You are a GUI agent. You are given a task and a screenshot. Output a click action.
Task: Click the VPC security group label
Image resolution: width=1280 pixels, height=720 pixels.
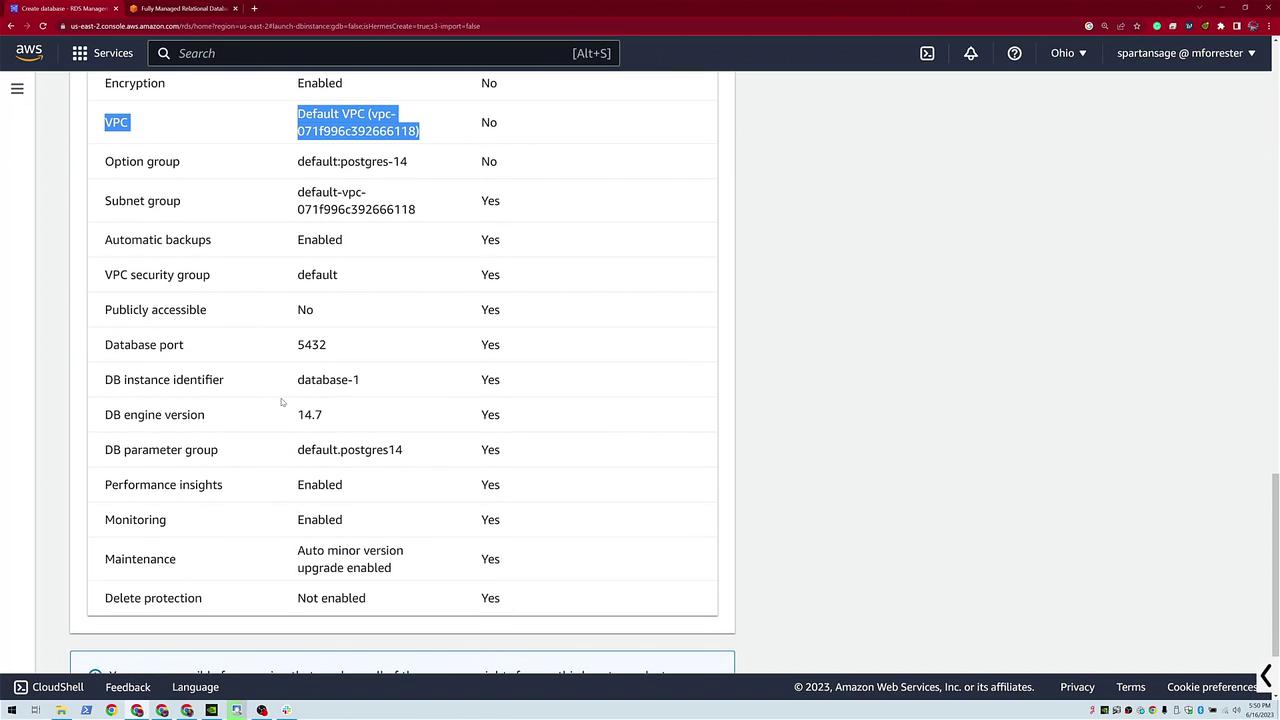(157, 275)
